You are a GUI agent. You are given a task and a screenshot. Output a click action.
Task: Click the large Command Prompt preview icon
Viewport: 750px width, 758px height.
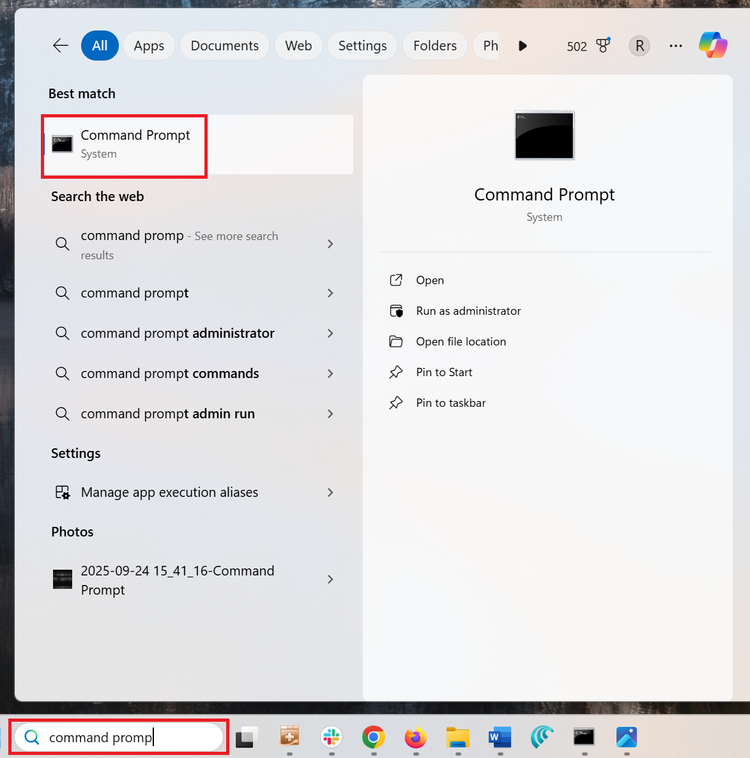(544, 135)
